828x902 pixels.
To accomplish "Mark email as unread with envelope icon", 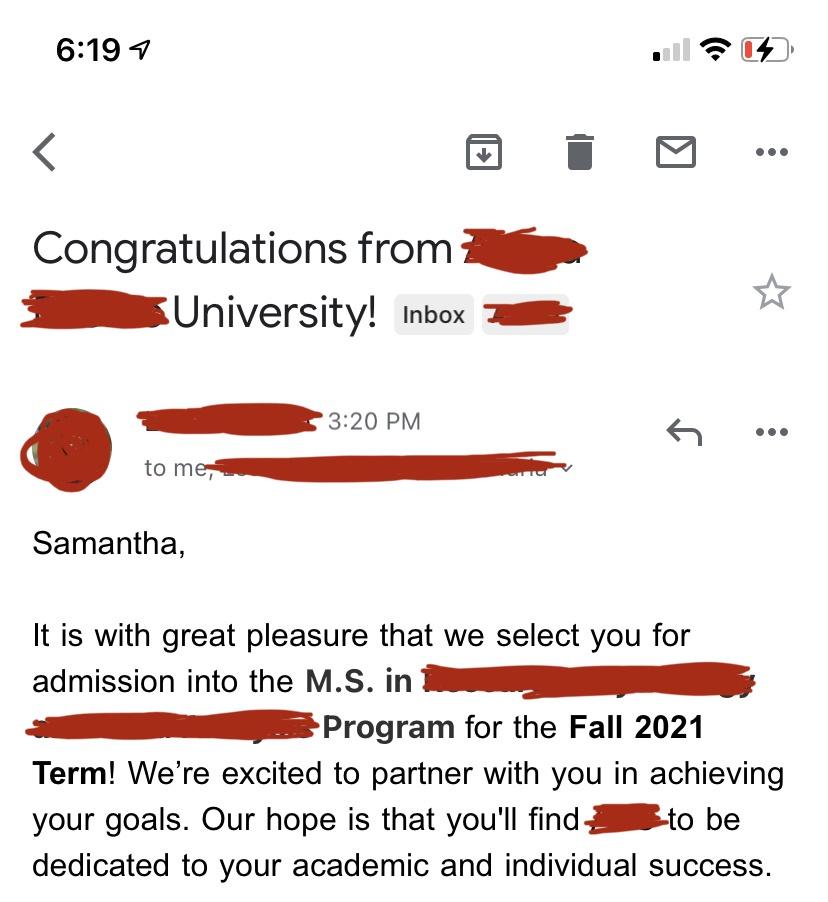I will click(676, 152).
